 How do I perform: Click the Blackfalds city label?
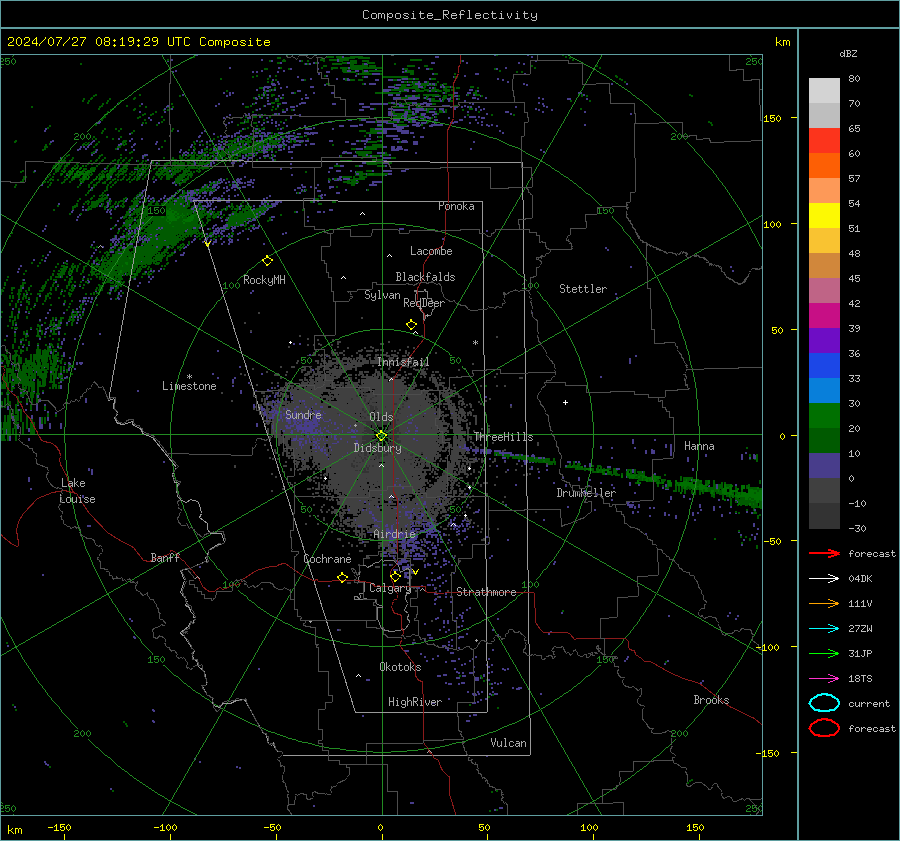tap(425, 277)
